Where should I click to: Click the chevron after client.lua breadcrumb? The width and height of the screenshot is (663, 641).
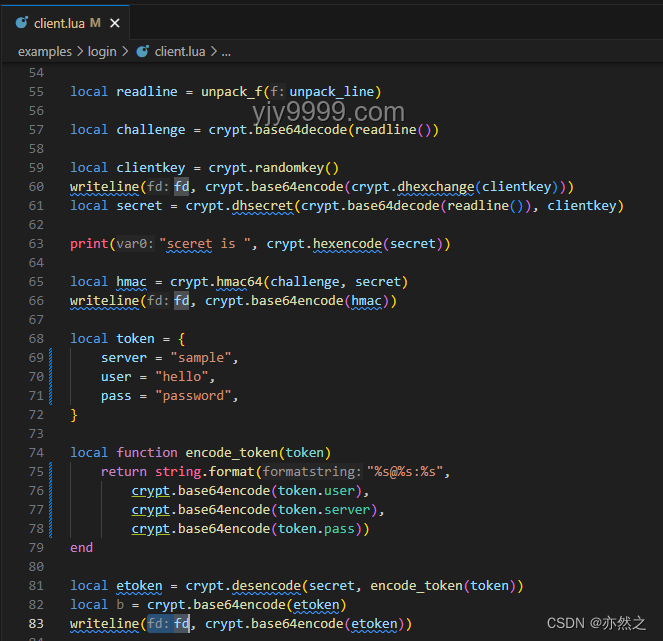[x=214, y=52]
